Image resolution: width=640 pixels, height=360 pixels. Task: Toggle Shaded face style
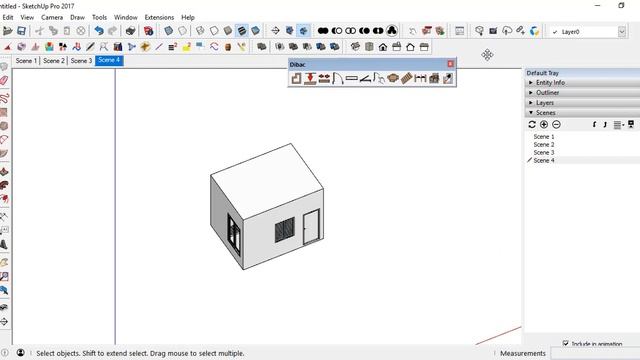pos(228,31)
